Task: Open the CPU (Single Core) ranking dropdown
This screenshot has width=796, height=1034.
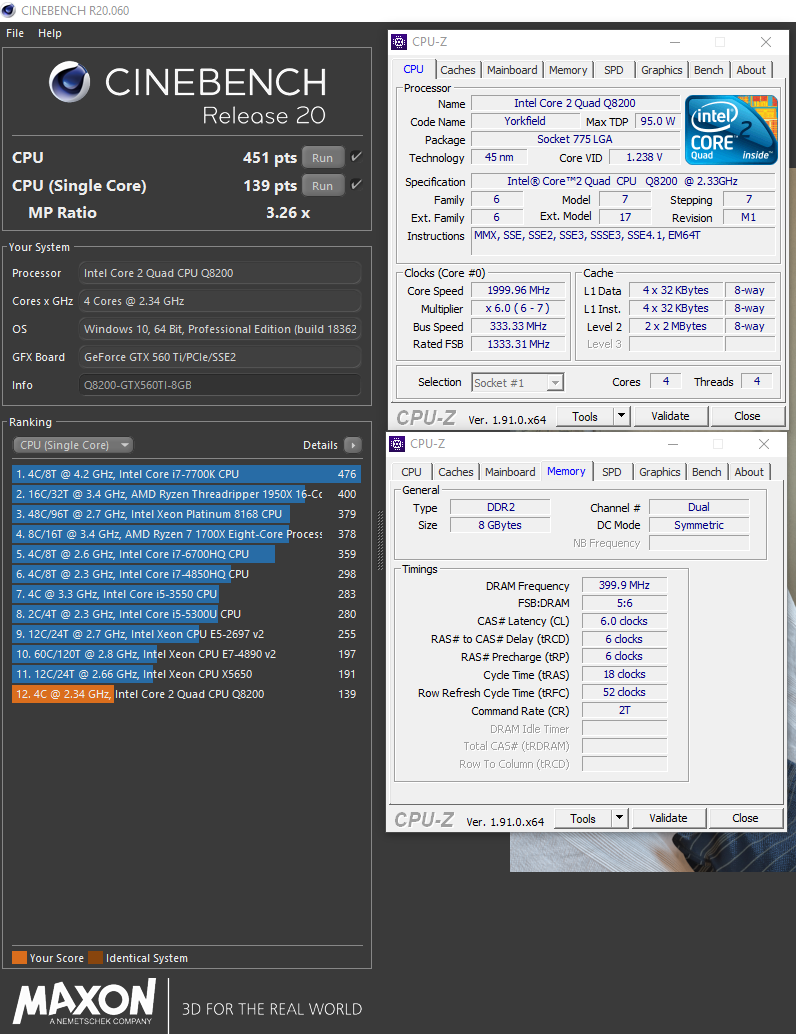Action: pos(73,445)
